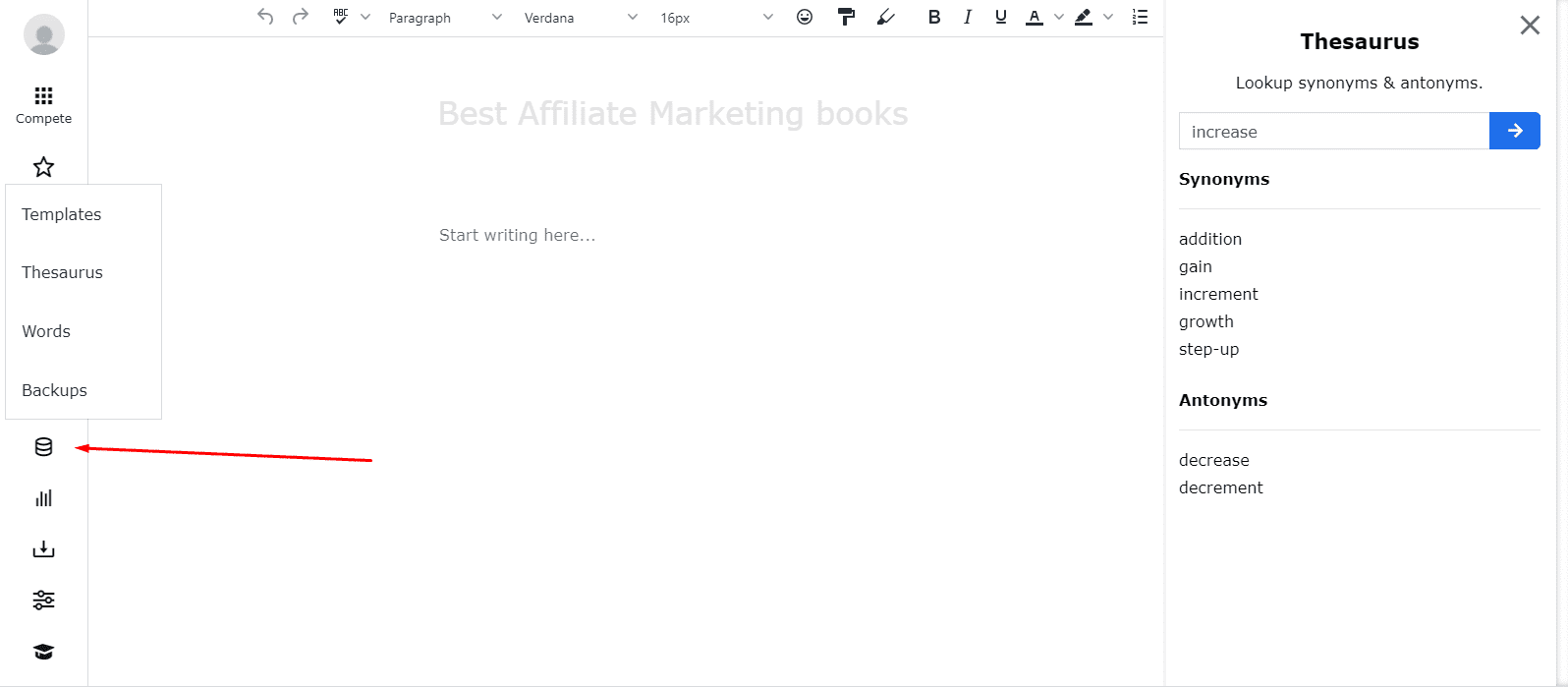Expand the highlight color options chevron
The image size is (1568, 687).
[x=1108, y=17]
